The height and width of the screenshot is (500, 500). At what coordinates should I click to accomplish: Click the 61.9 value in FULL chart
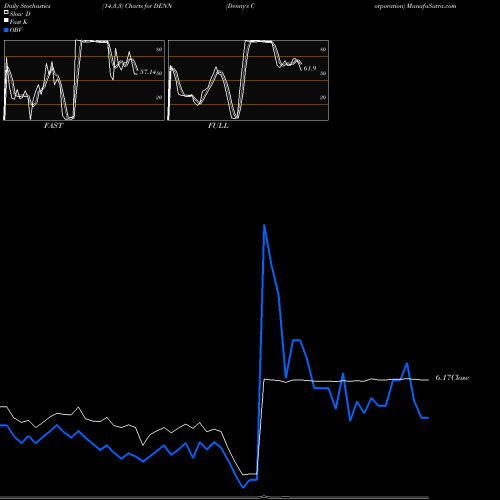point(310,68)
